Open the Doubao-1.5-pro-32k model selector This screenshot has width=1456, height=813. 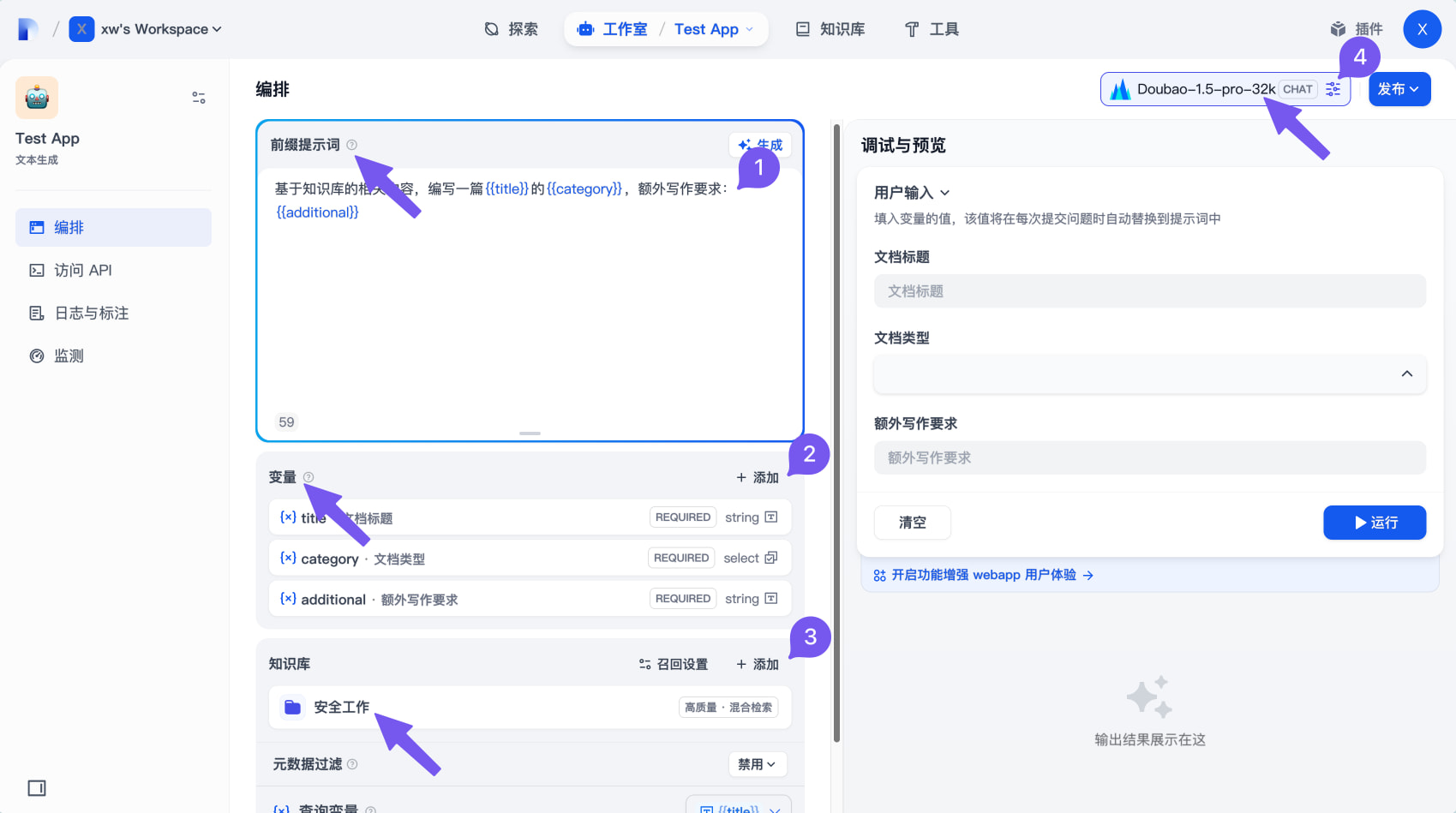click(1225, 89)
